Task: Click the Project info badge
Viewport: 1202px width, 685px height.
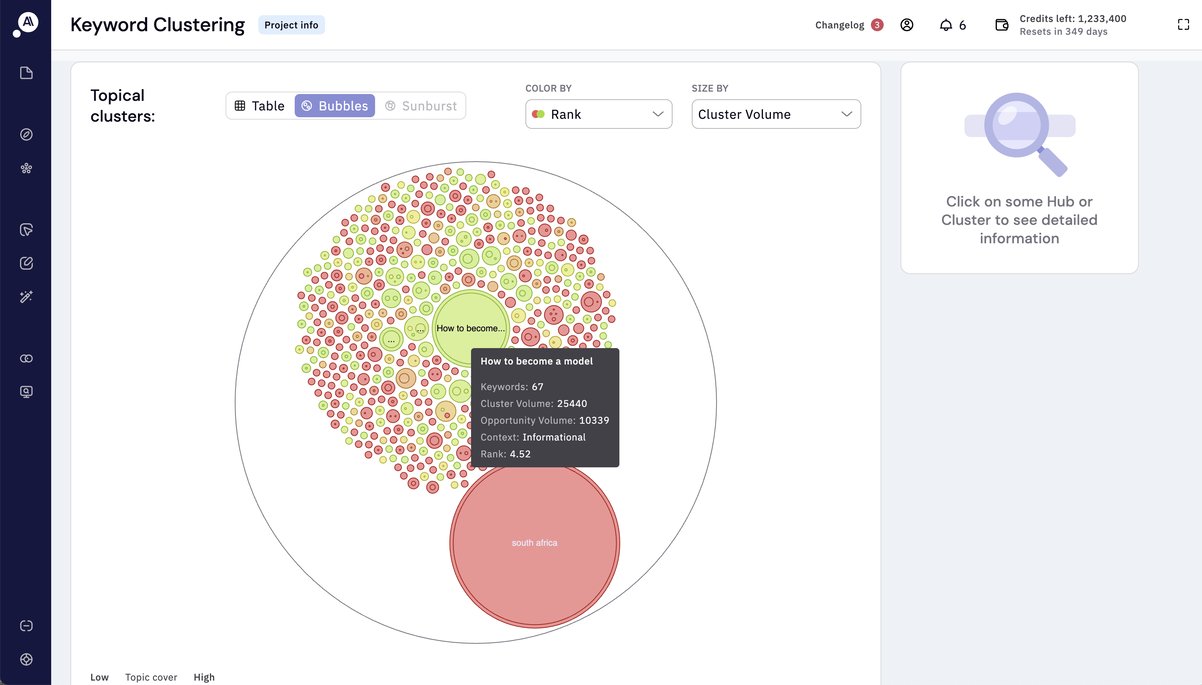Action: pos(291,24)
